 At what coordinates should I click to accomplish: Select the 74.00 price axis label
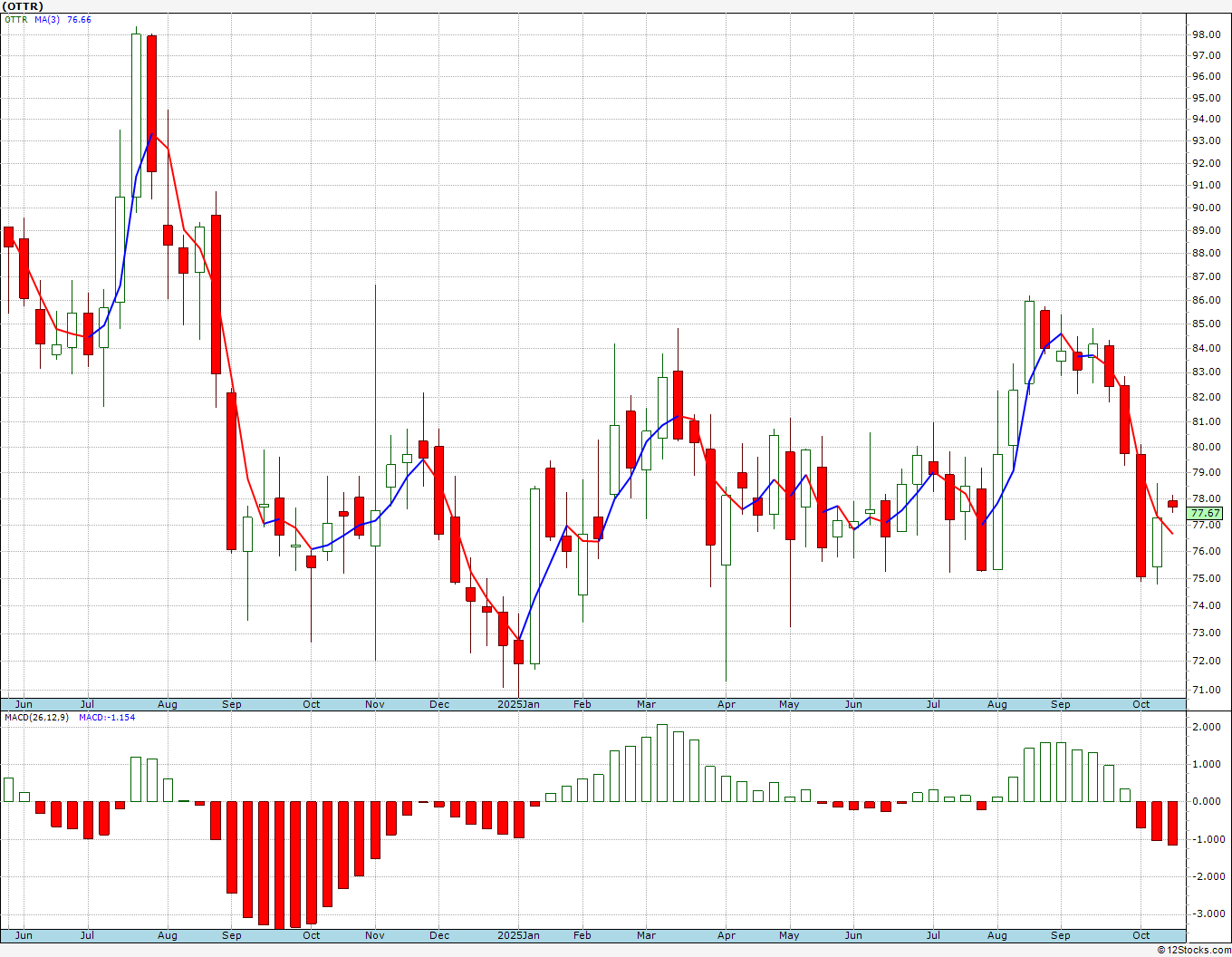(x=1206, y=606)
